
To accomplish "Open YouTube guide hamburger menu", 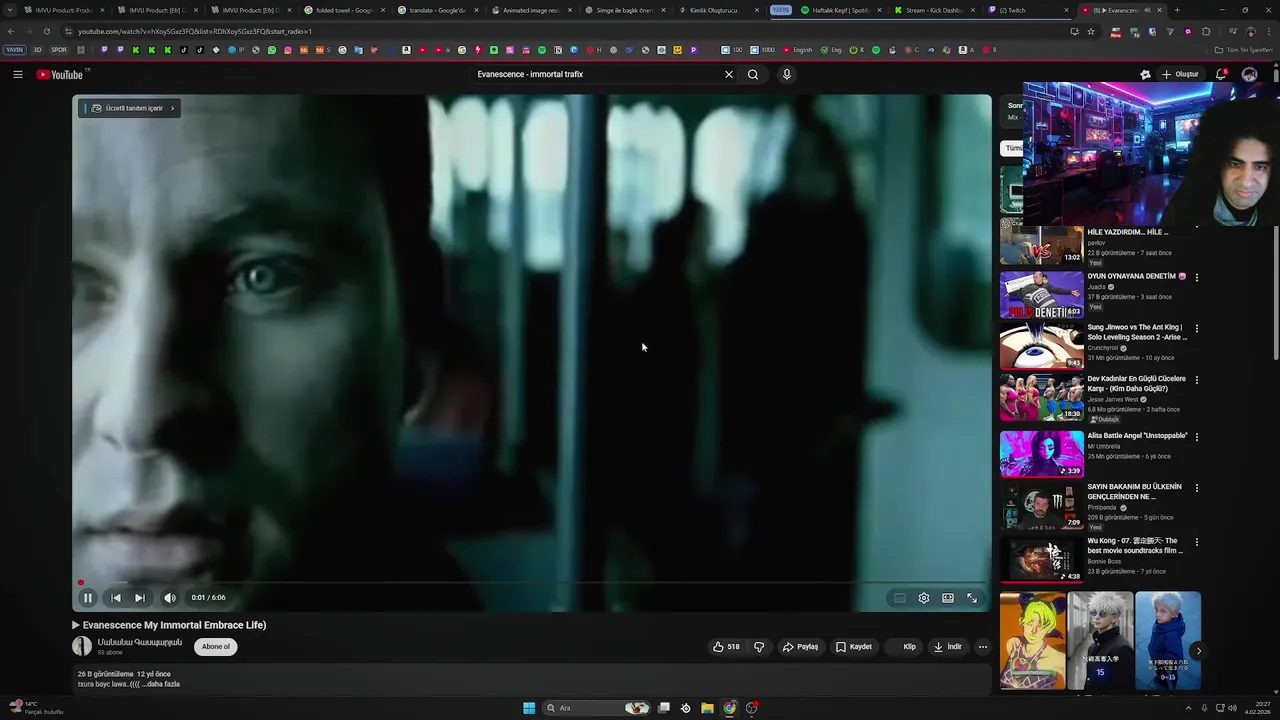I will (17, 74).
